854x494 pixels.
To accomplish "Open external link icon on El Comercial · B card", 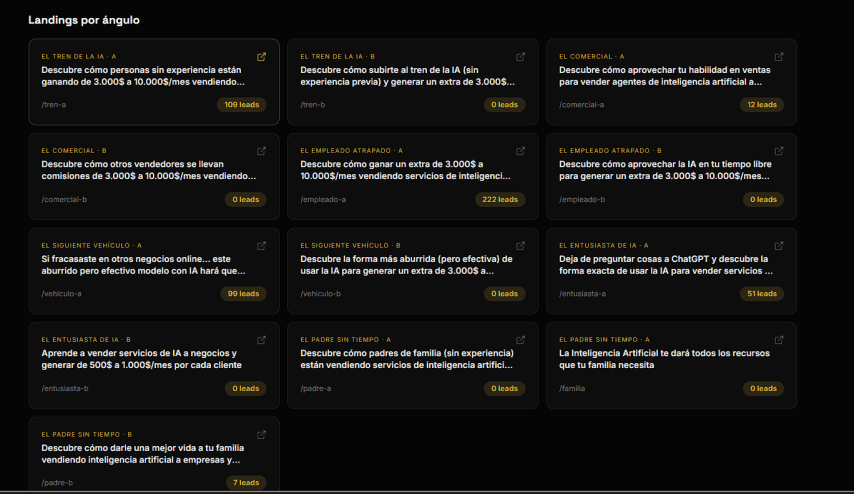I will pyautogui.click(x=261, y=151).
